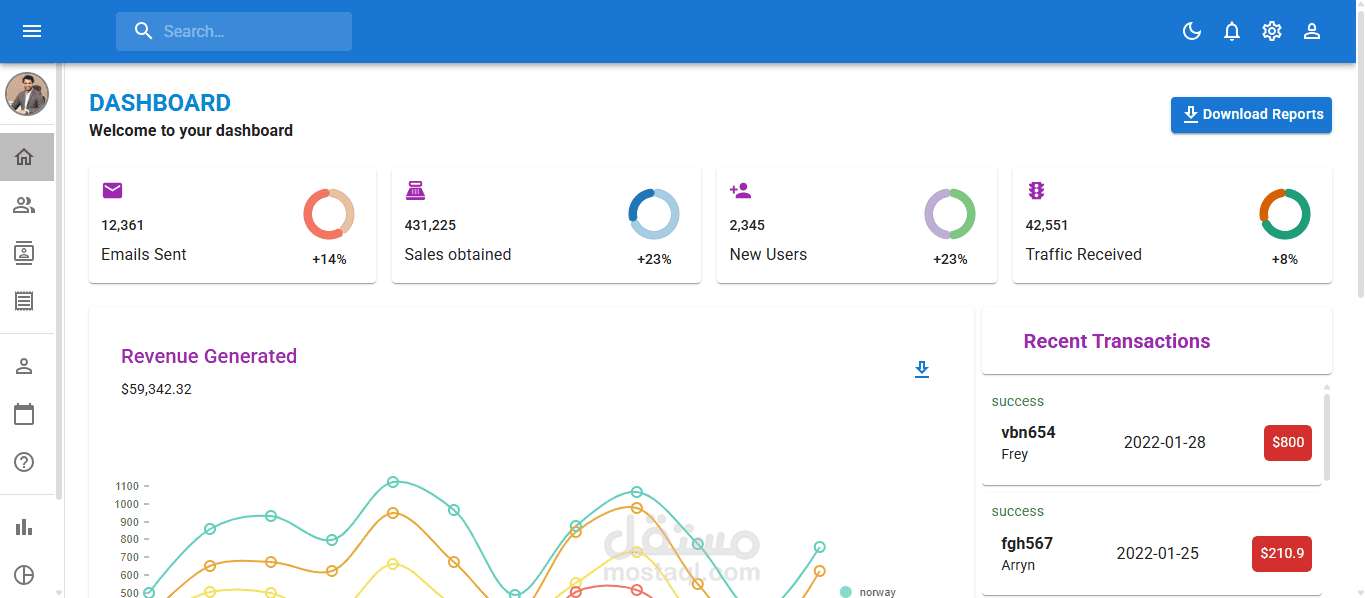Click the traffic light icon in Traffic Received card
The height and width of the screenshot is (598, 1365).
point(1036,190)
